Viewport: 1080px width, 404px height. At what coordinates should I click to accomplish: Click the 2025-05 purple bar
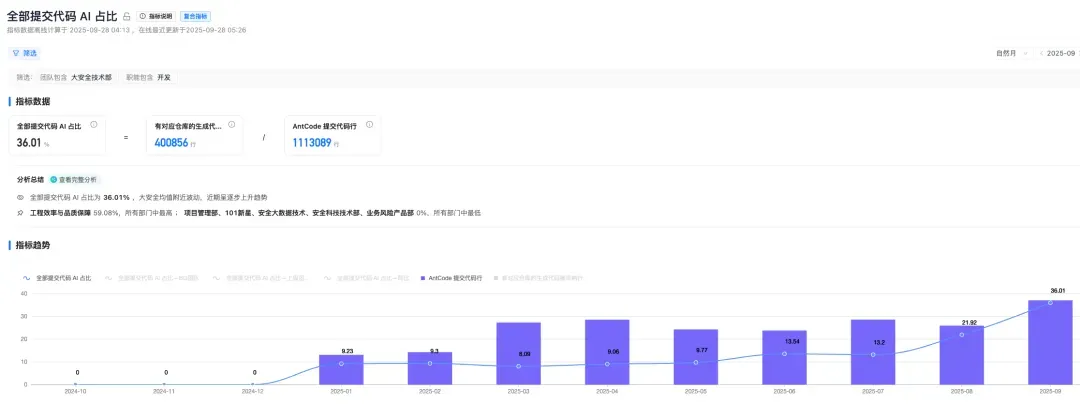click(696, 357)
